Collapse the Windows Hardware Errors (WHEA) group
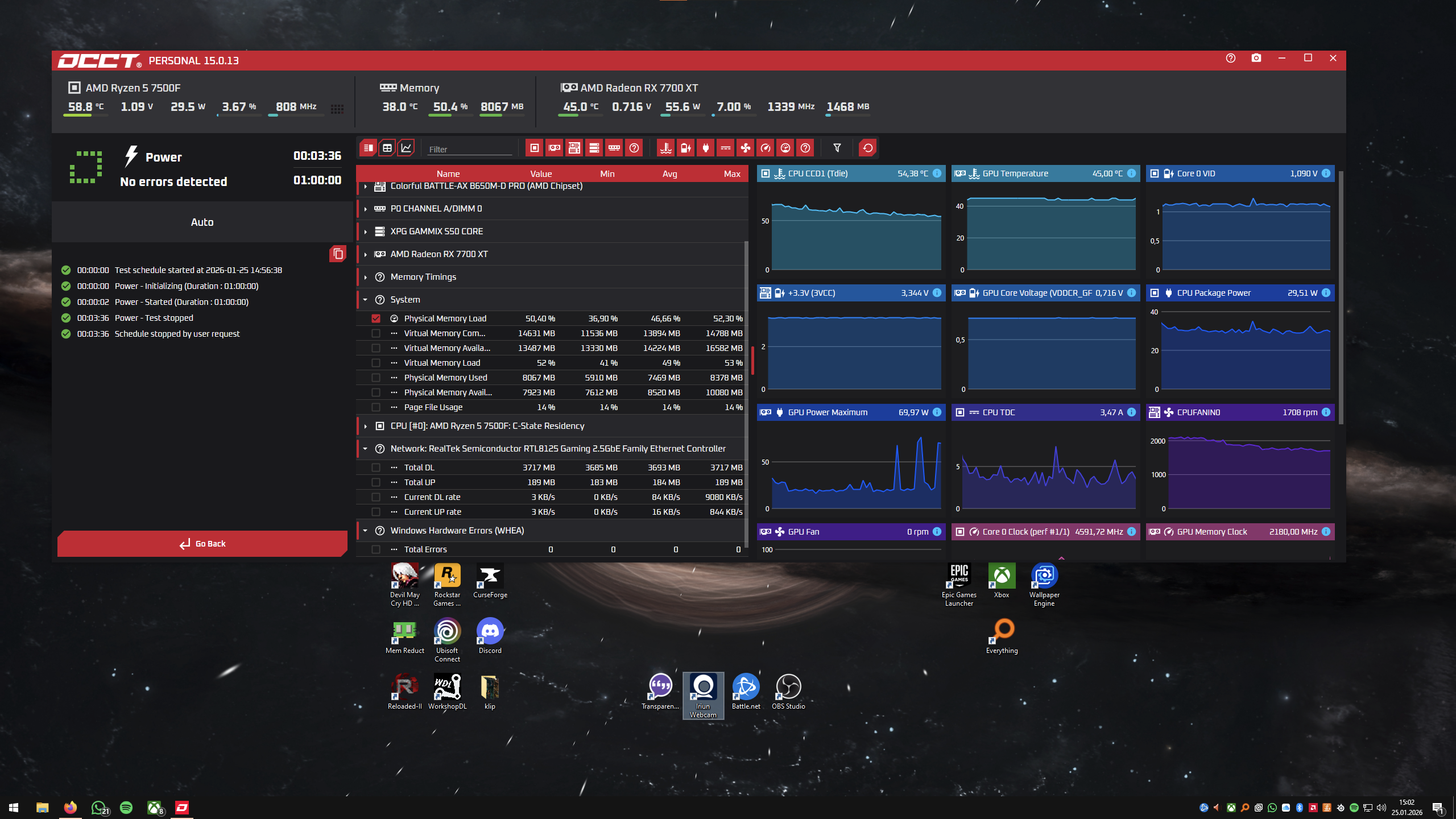This screenshot has width=1456, height=819. pos(365,531)
